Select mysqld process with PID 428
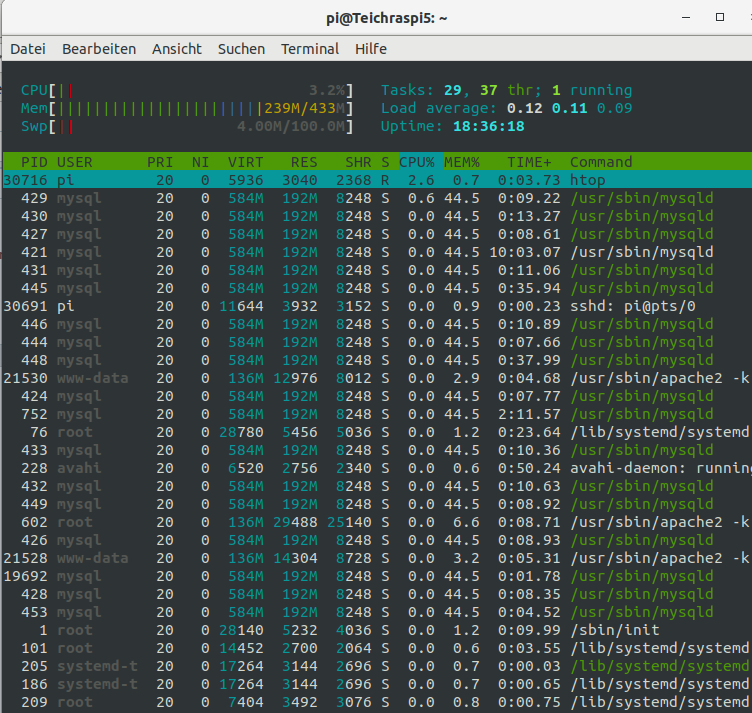 coord(377,594)
